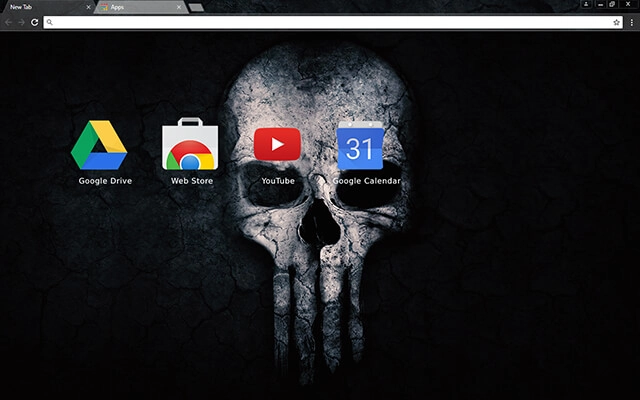Click the Web Store label text
This screenshot has height=400, width=640.
192,181
